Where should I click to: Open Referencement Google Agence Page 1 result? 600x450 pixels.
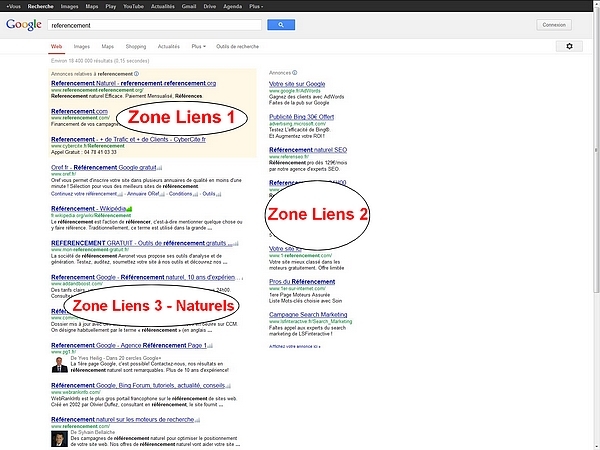129,345
